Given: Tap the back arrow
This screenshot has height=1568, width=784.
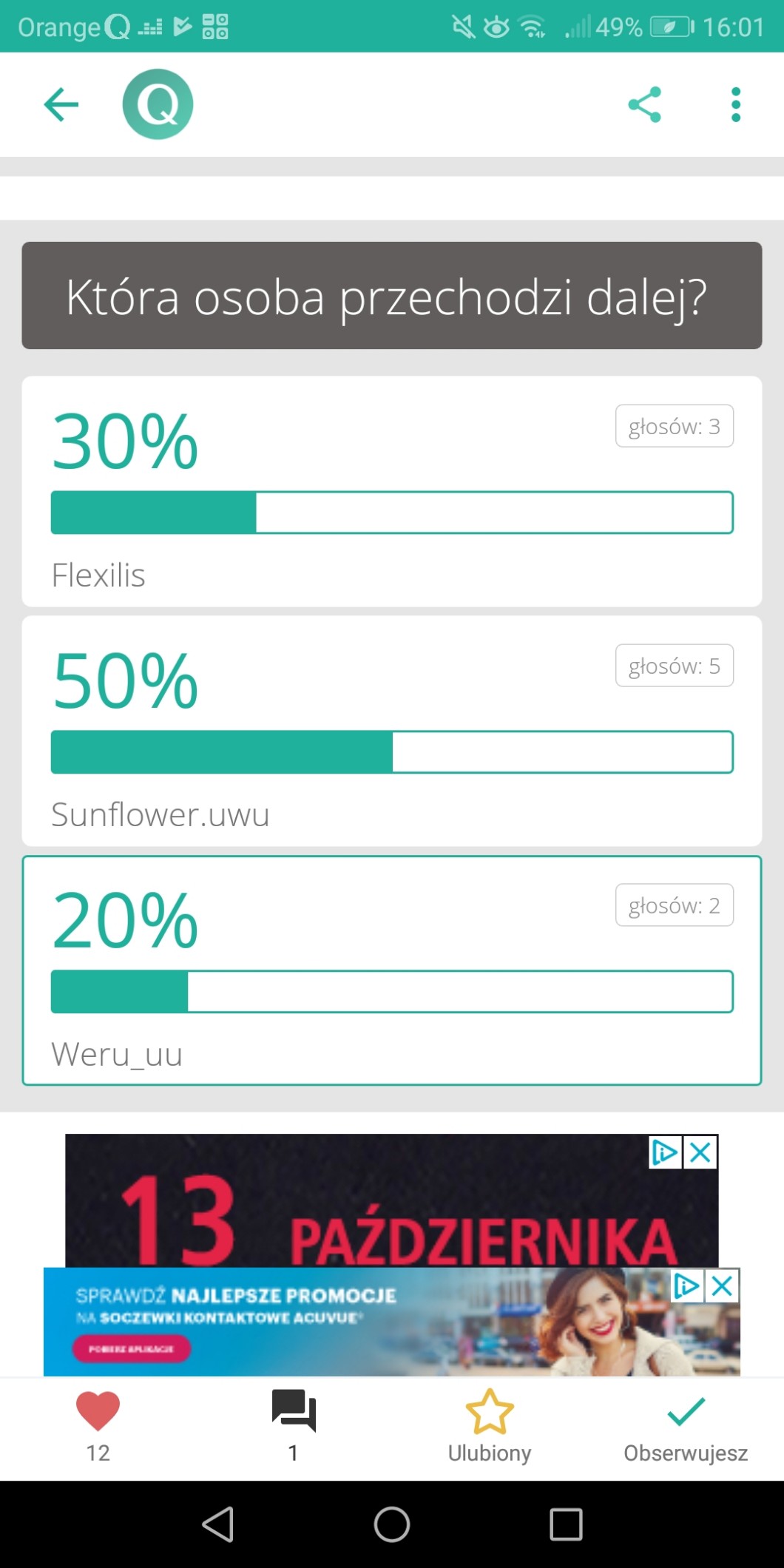Looking at the screenshot, I should pos(61,104).
